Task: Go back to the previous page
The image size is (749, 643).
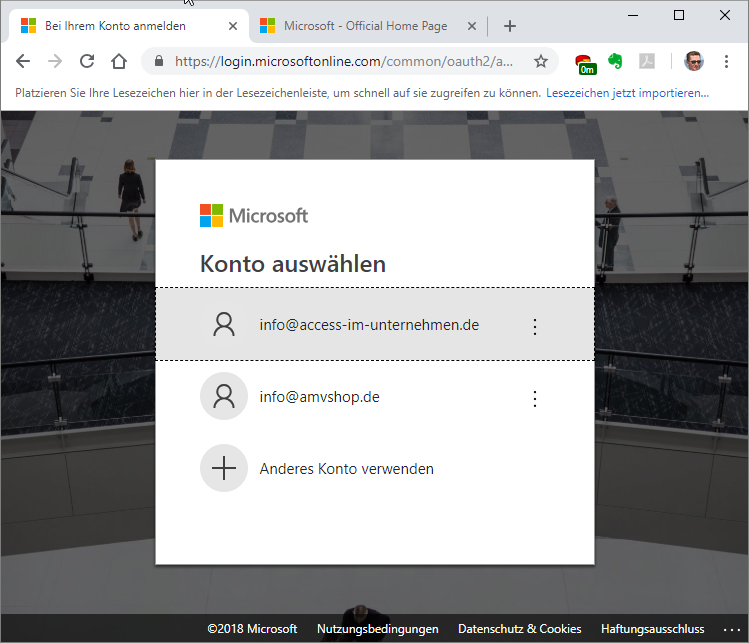Action: [23, 61]
